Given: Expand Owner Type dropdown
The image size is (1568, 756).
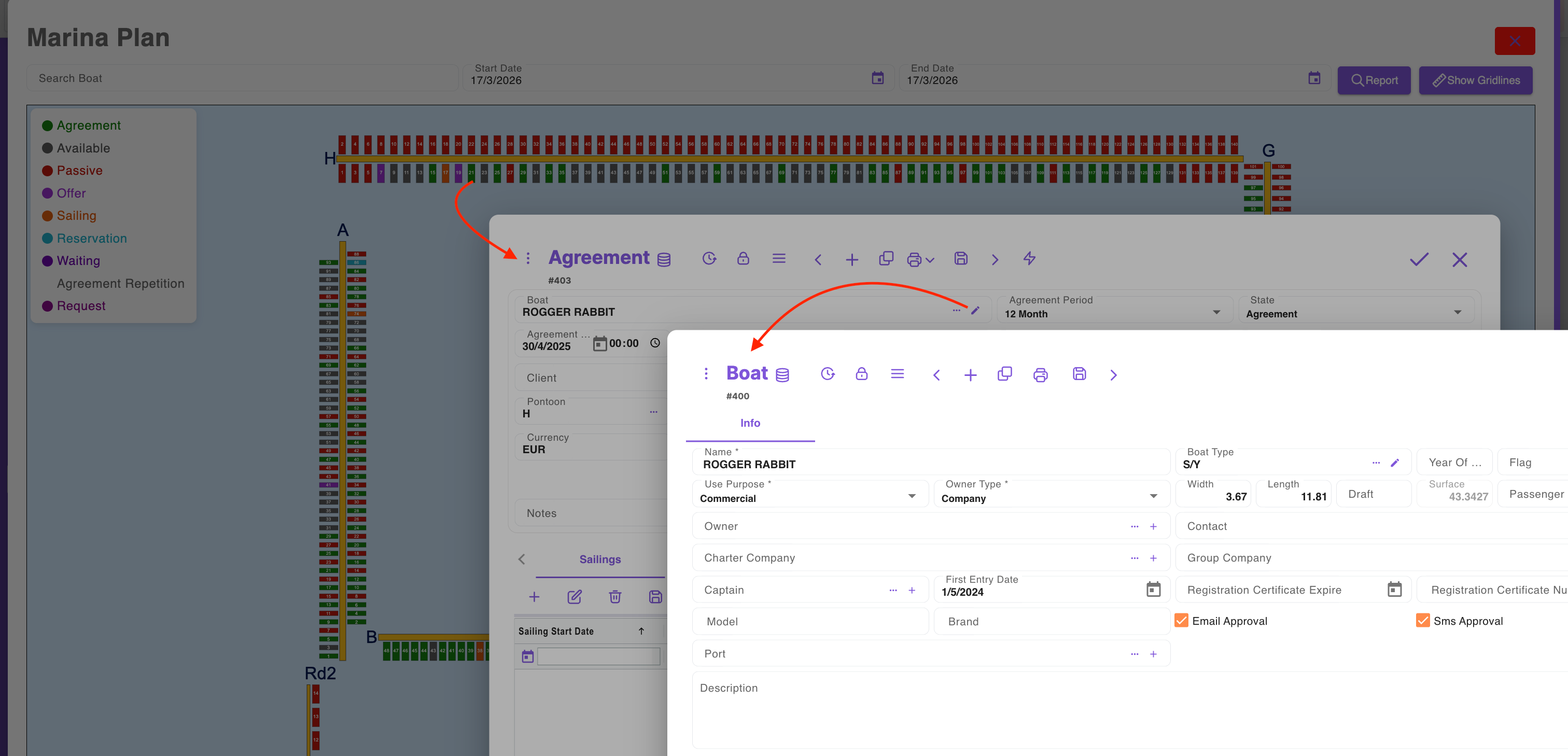Looking at the screenshot, I should [x=1153, y=497].
